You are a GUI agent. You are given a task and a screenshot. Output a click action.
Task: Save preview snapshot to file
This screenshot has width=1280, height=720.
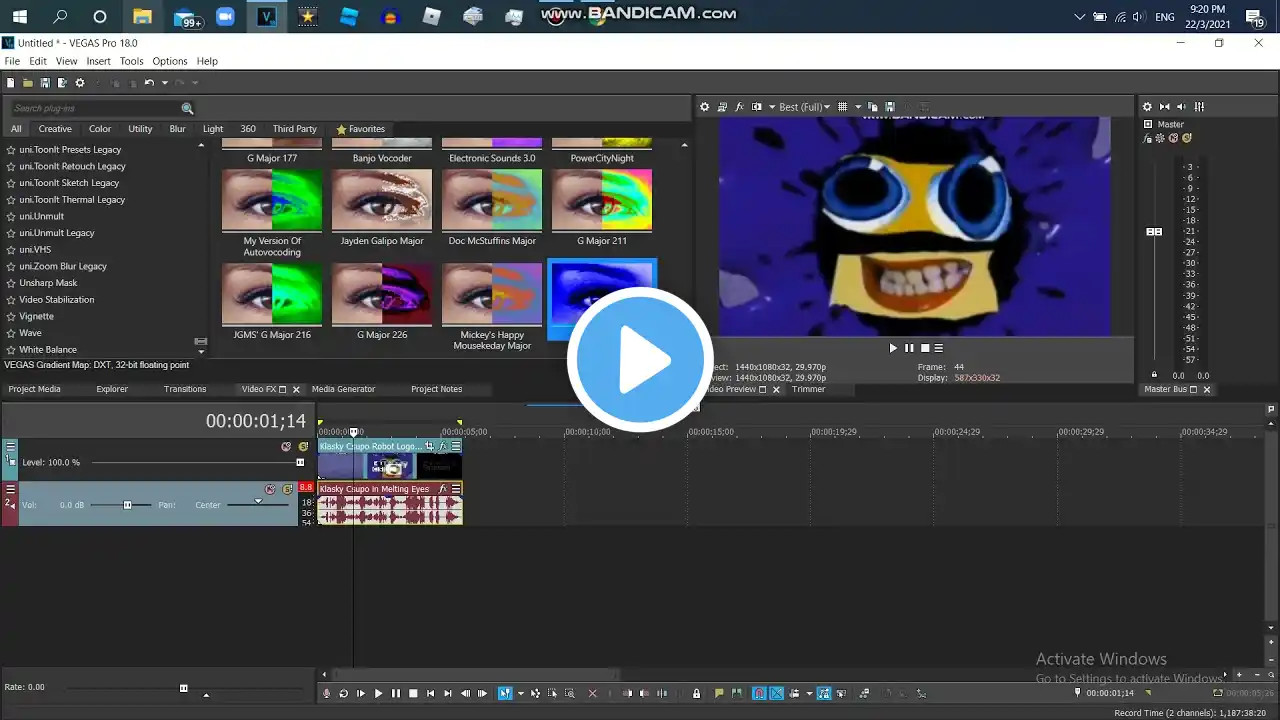pyautogui.click(x=889, y=107)
